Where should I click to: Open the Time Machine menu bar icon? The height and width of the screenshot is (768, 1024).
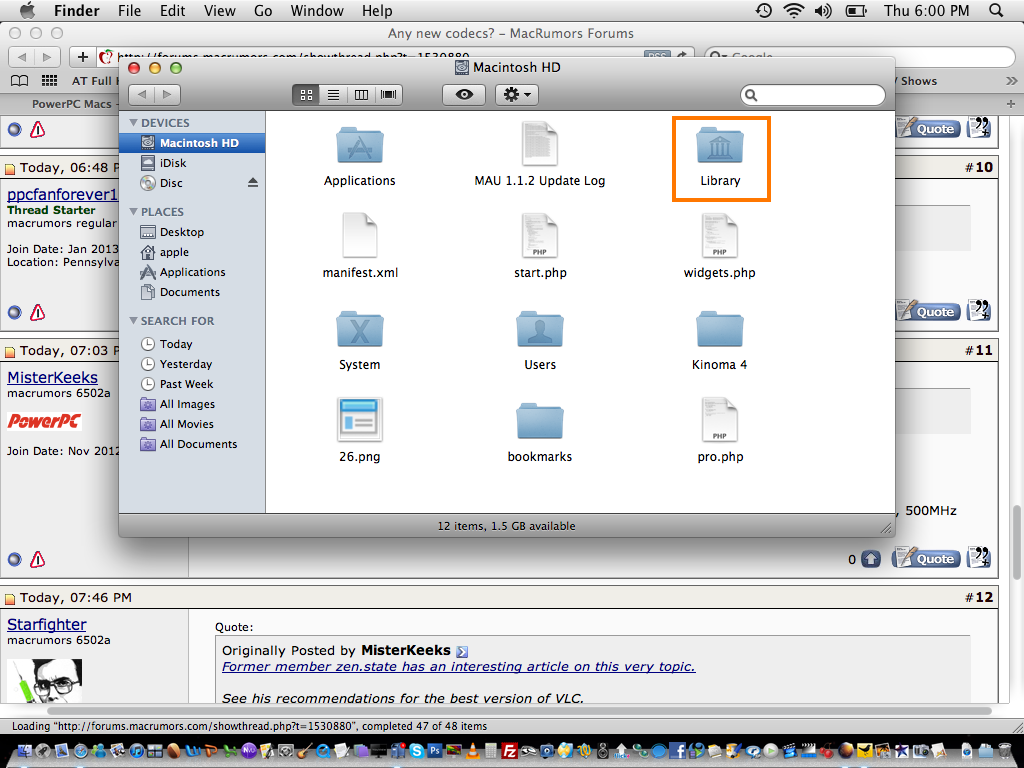(x=763, y=10)
